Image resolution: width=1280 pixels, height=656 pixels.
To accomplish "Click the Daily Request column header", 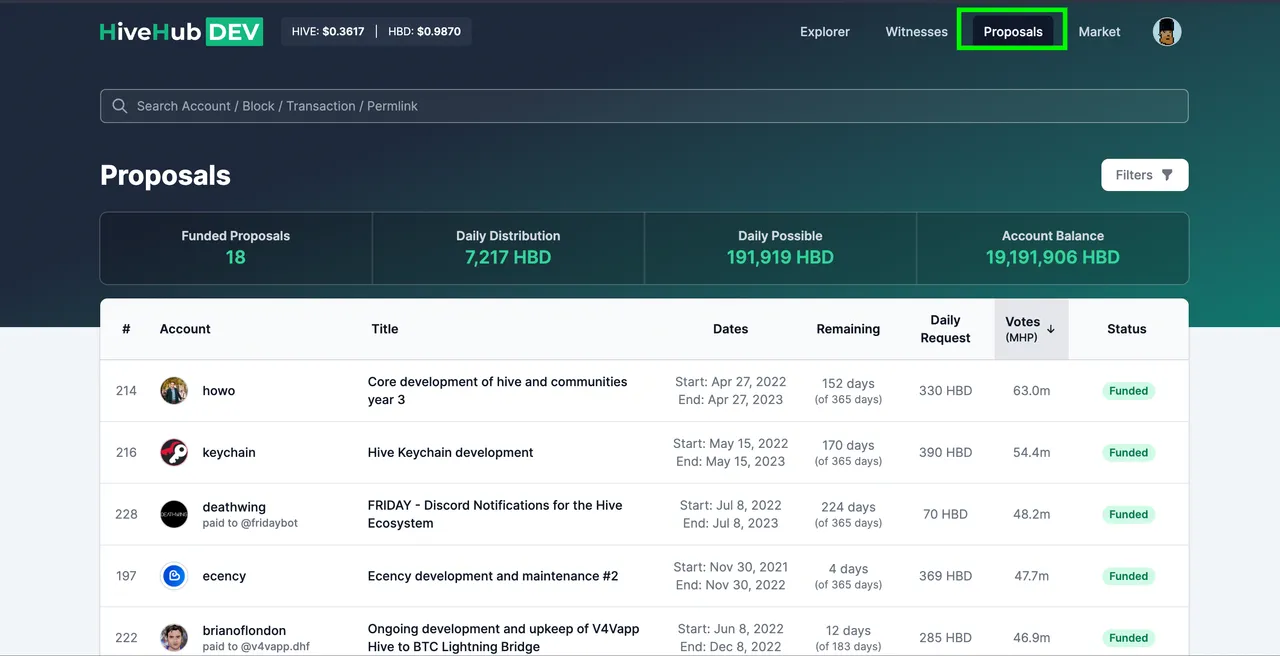I will [945, 329].
